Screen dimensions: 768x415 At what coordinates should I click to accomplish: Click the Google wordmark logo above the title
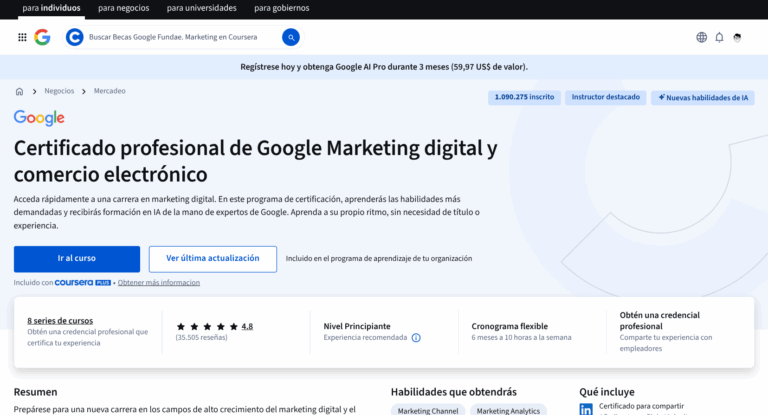click(x=39, y=118)
